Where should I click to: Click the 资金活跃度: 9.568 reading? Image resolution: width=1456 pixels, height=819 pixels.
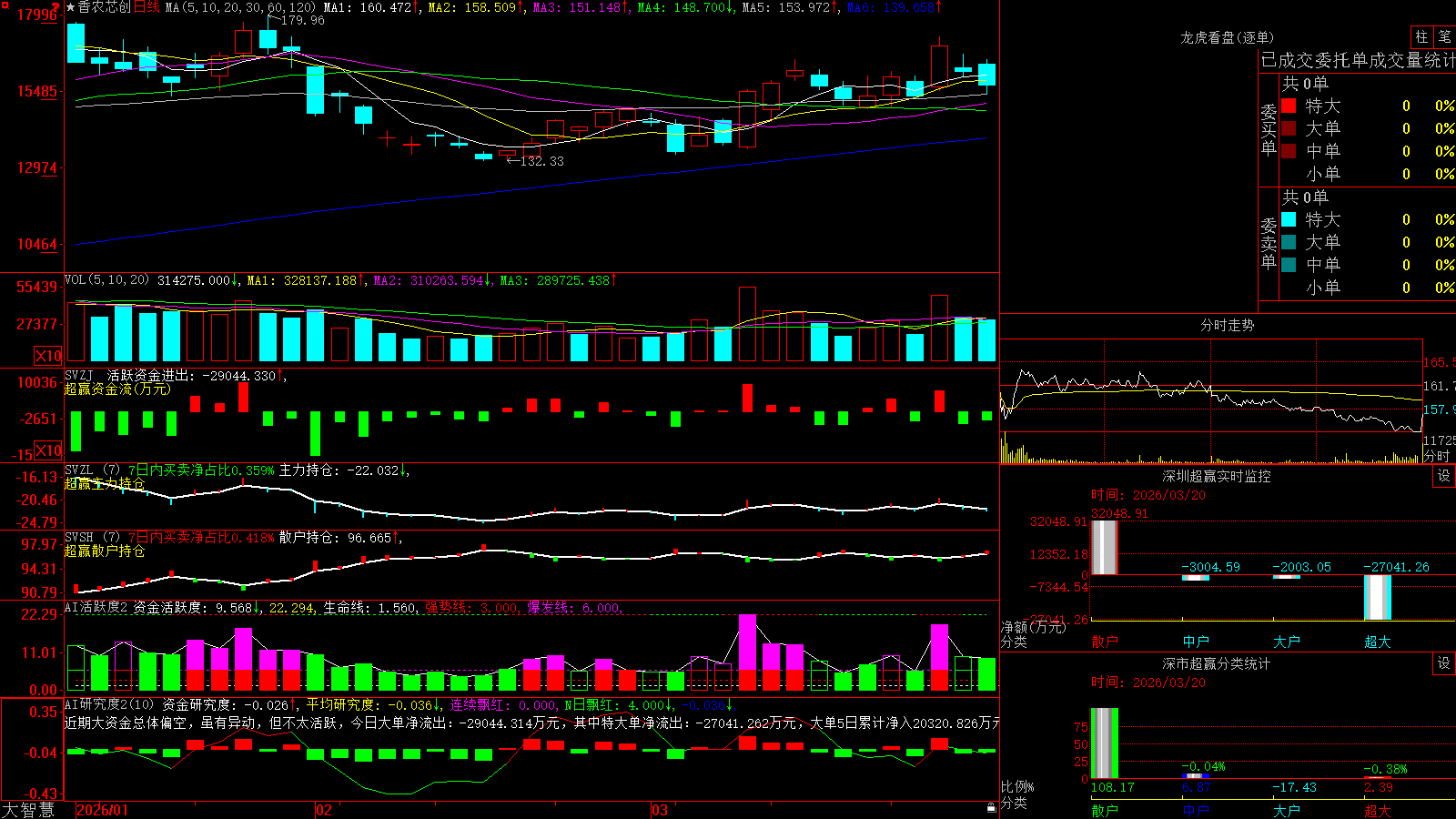[x=193, y=607]
